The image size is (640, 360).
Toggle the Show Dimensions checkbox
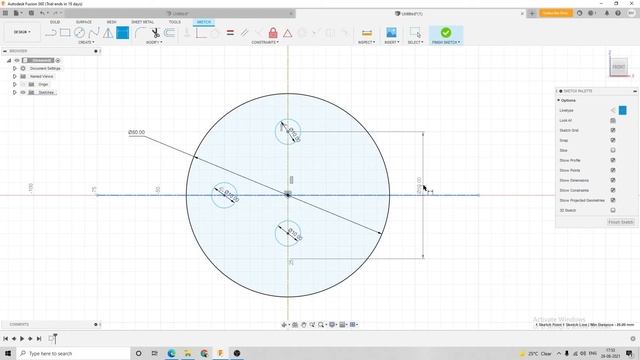(x=613, y=180)
